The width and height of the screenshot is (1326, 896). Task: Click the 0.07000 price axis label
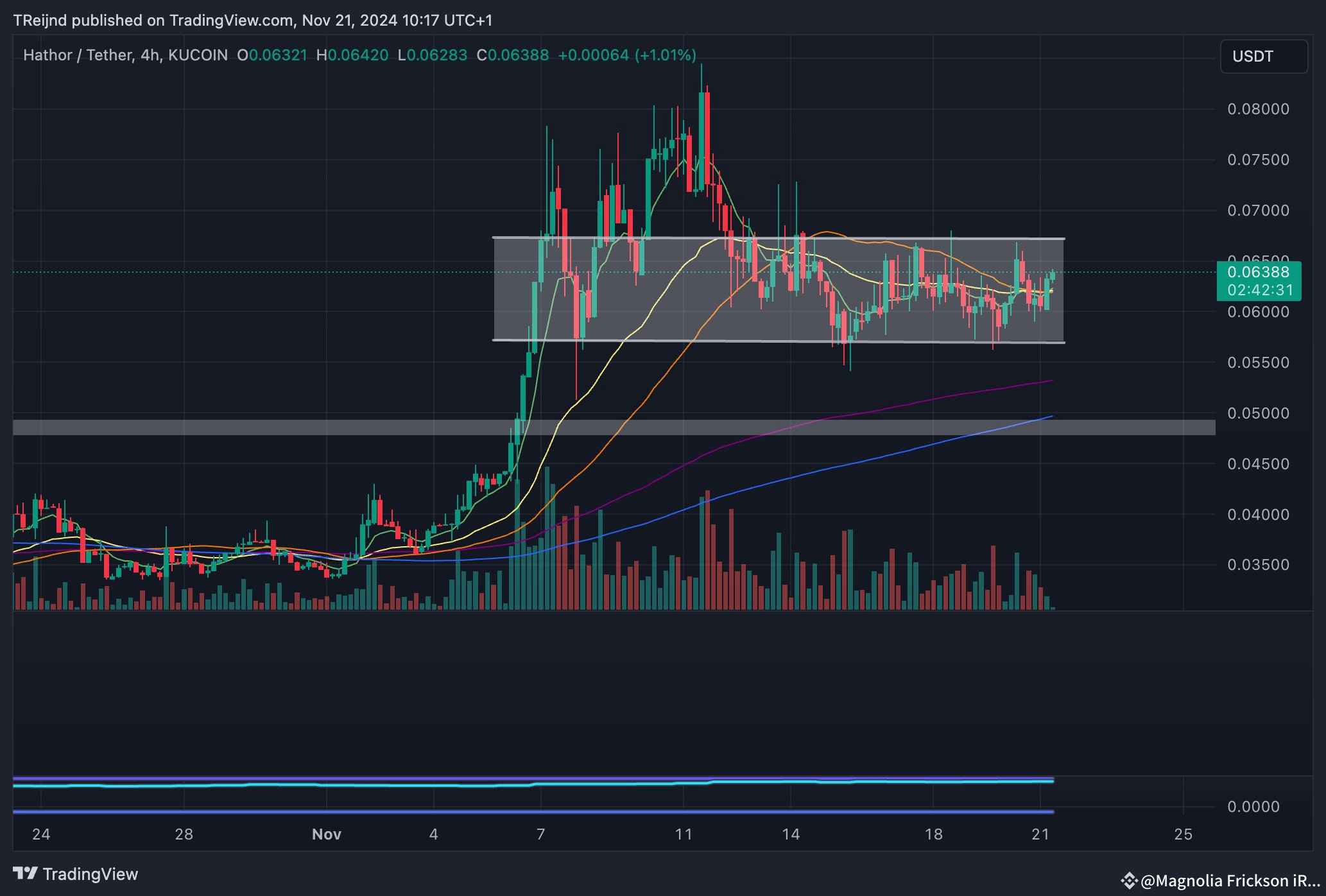tap(1258, 211)
